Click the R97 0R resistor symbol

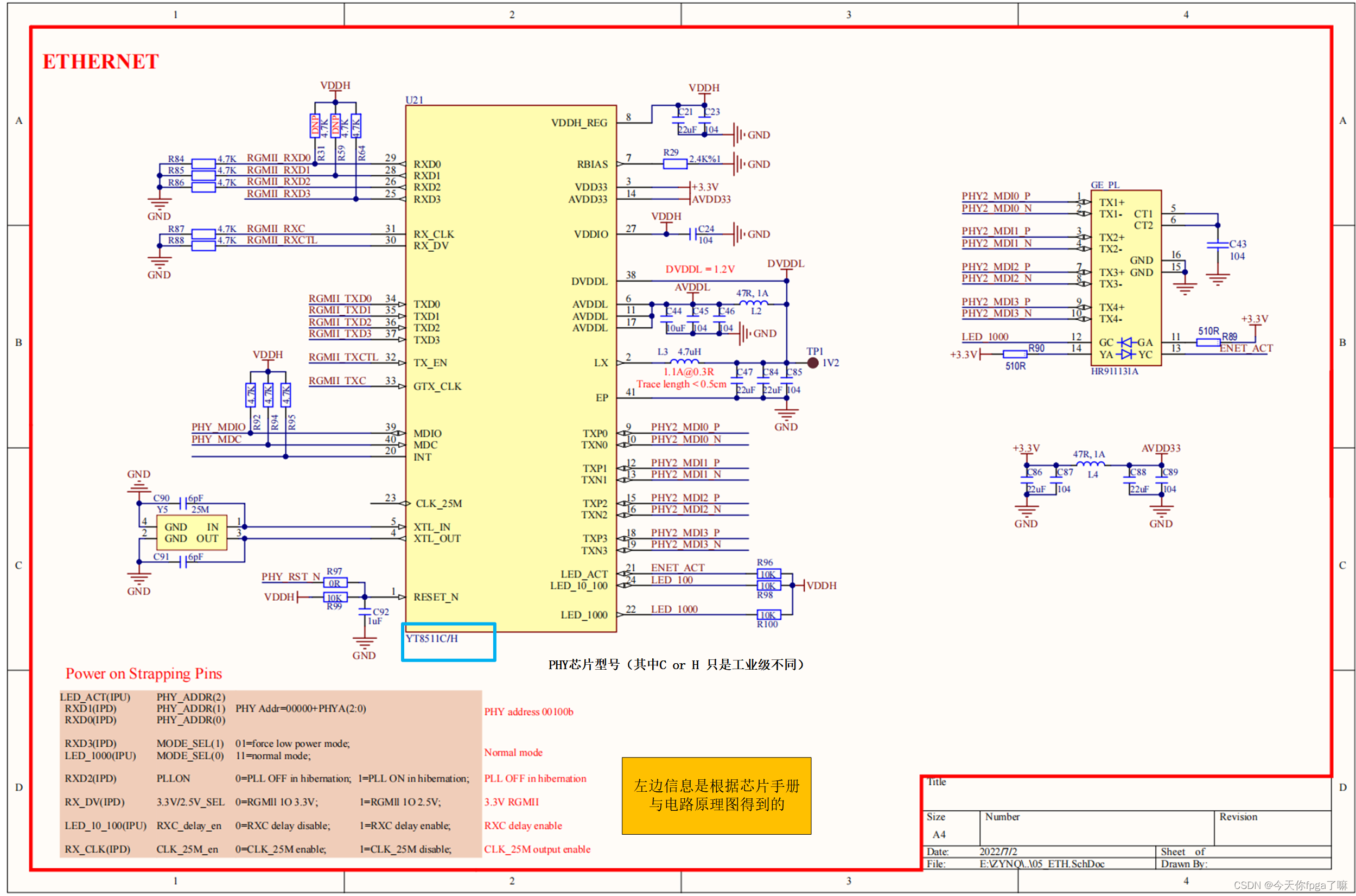pyautogui.click(x=335, y=583)
